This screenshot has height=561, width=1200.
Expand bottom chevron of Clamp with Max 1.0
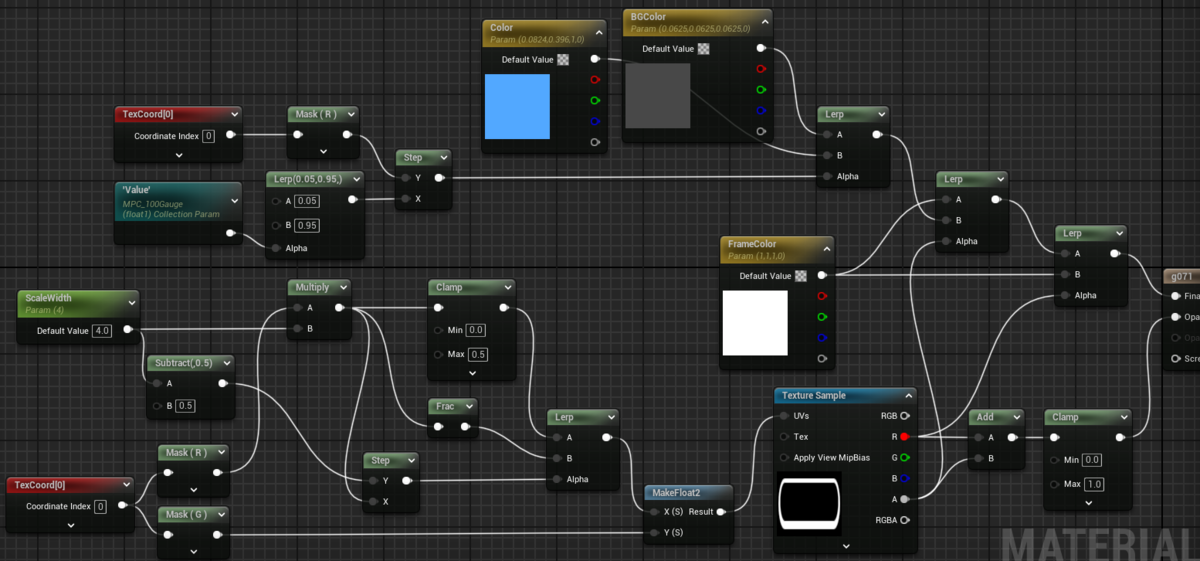pos(1088,505)
